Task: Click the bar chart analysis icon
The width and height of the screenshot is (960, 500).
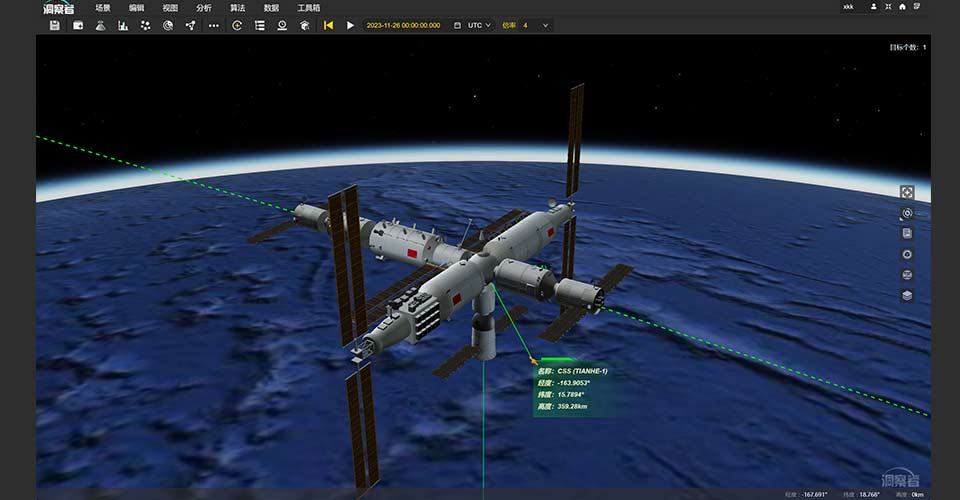Action: (x=123, y=25)
